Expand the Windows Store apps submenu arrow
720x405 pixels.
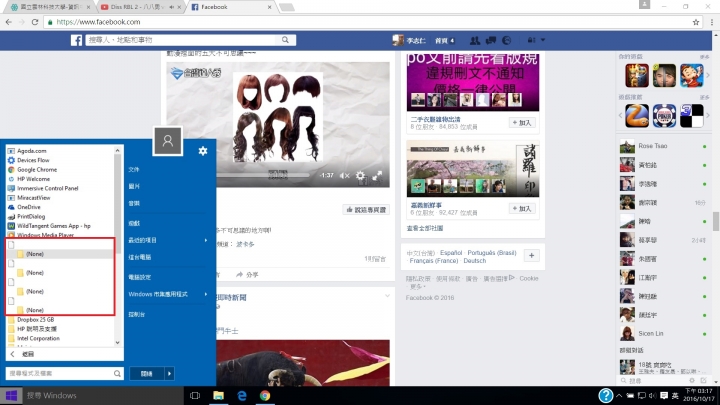(206, 294)
